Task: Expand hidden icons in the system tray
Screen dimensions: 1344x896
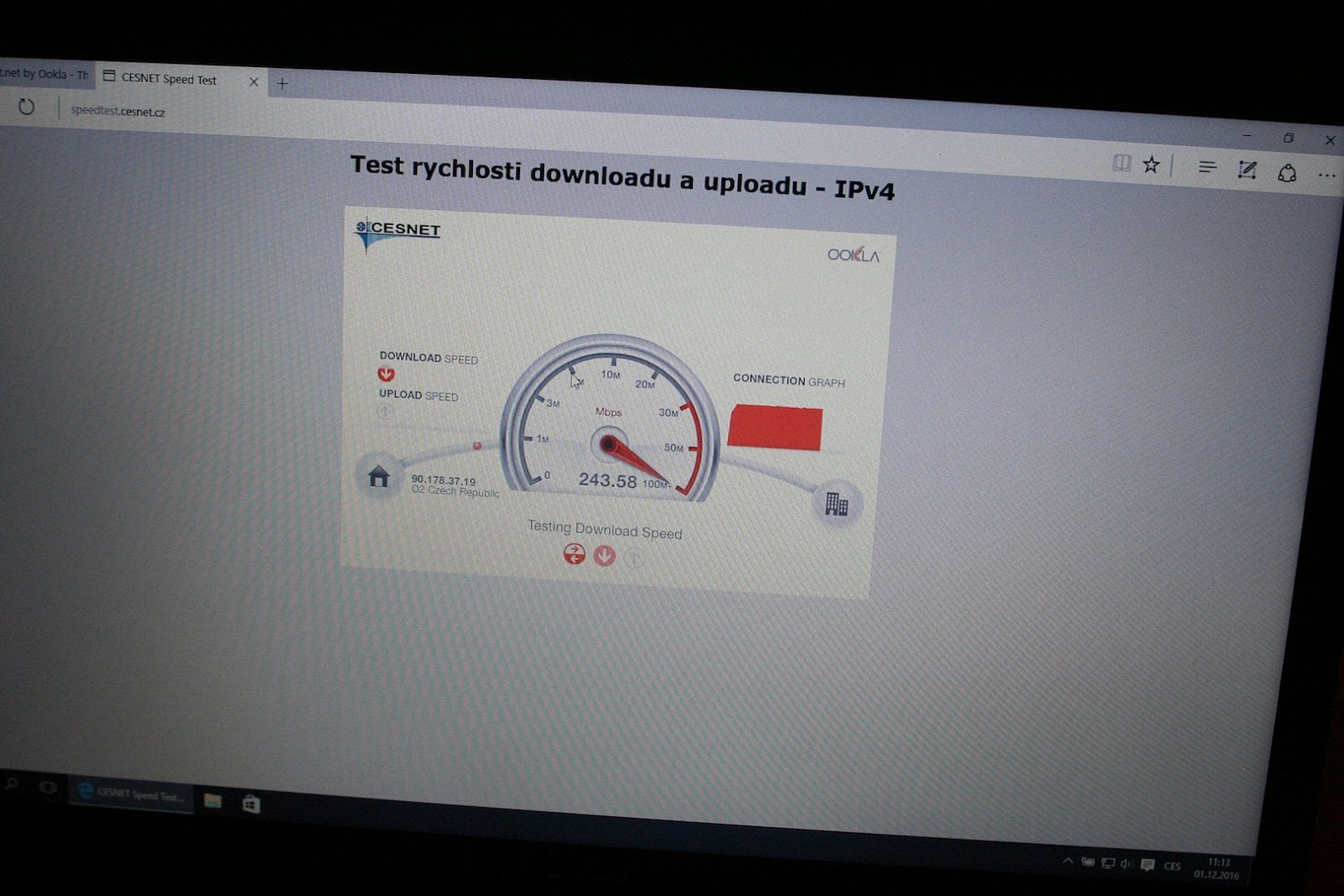Action: point(1068,860)
